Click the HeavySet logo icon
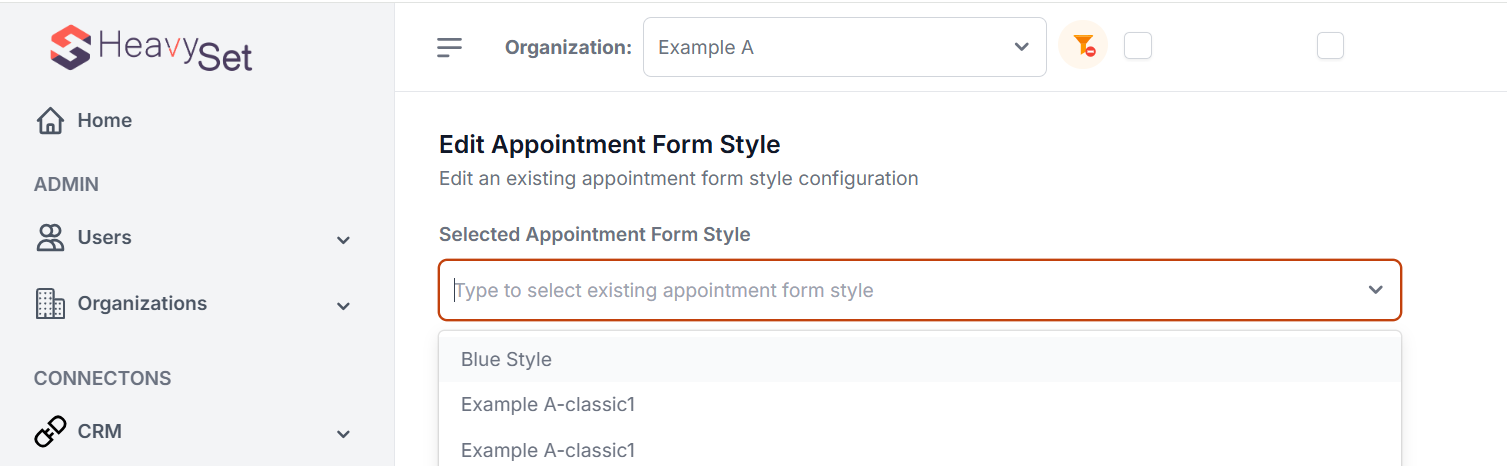 71,47
